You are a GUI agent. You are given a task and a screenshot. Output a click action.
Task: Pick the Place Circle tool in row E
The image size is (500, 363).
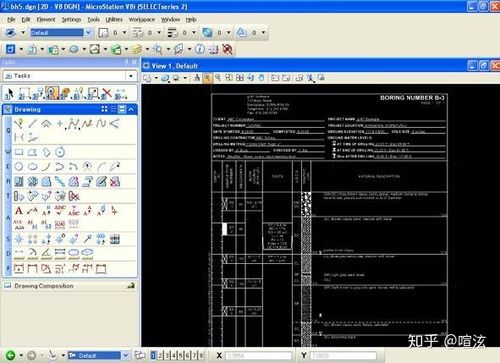[19, 167]
